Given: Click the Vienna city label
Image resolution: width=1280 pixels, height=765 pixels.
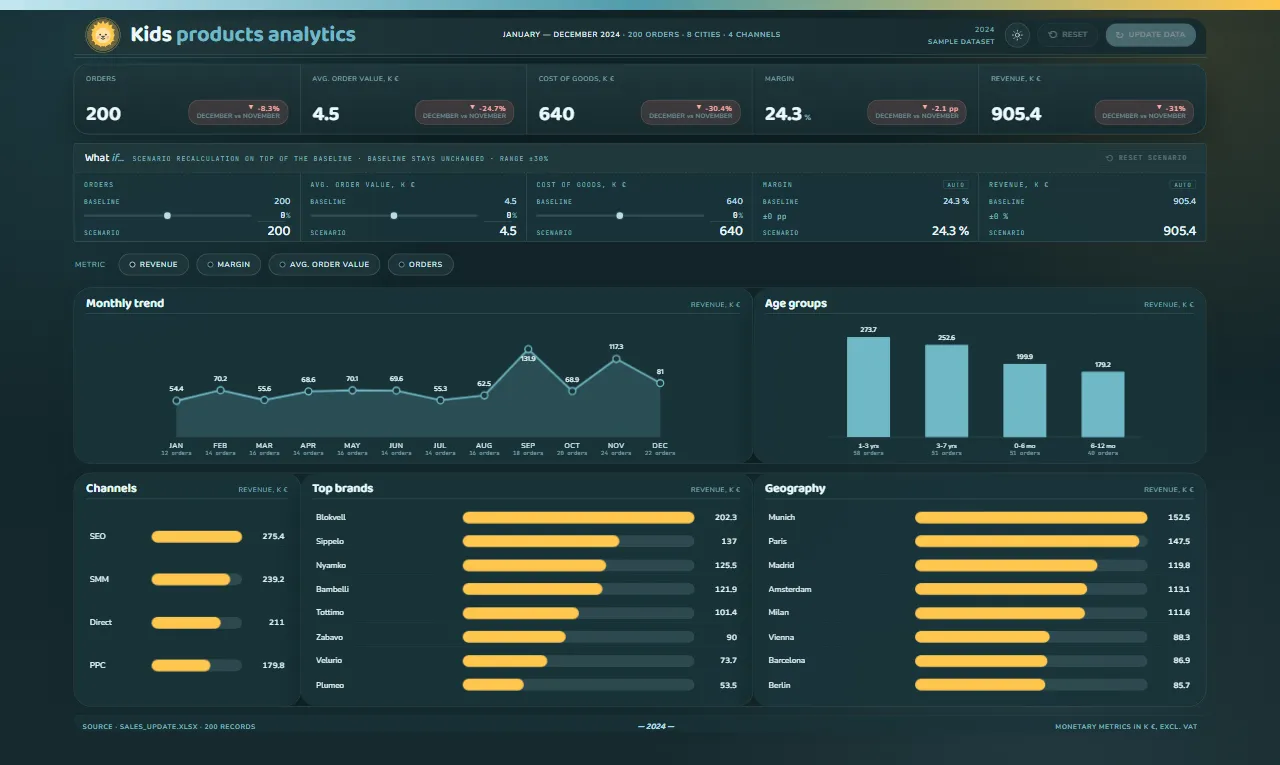Looking at the screenshot, I should pyautogui.click(x=781, y=637).
